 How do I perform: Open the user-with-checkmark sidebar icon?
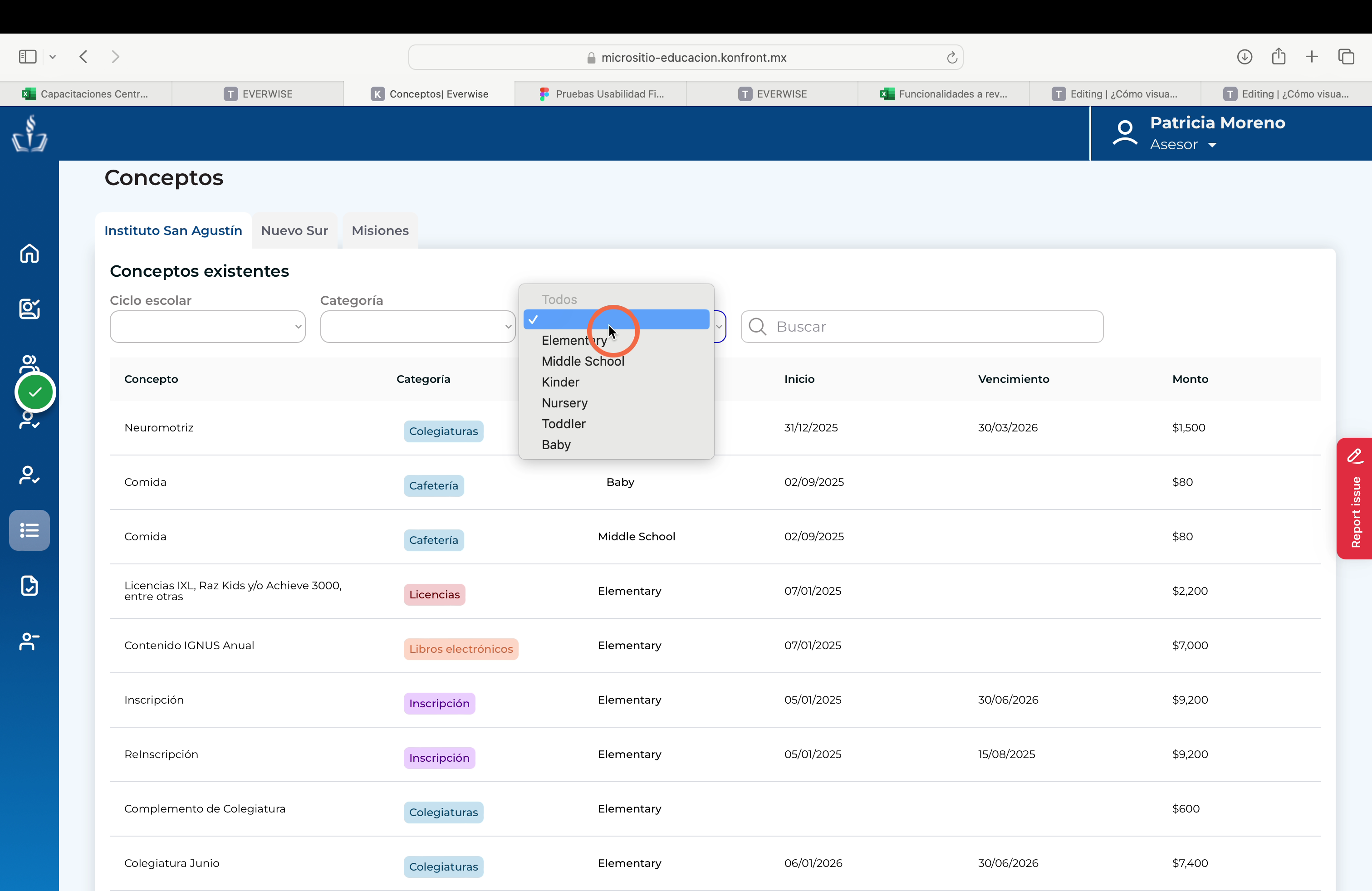tap(29, 475)
